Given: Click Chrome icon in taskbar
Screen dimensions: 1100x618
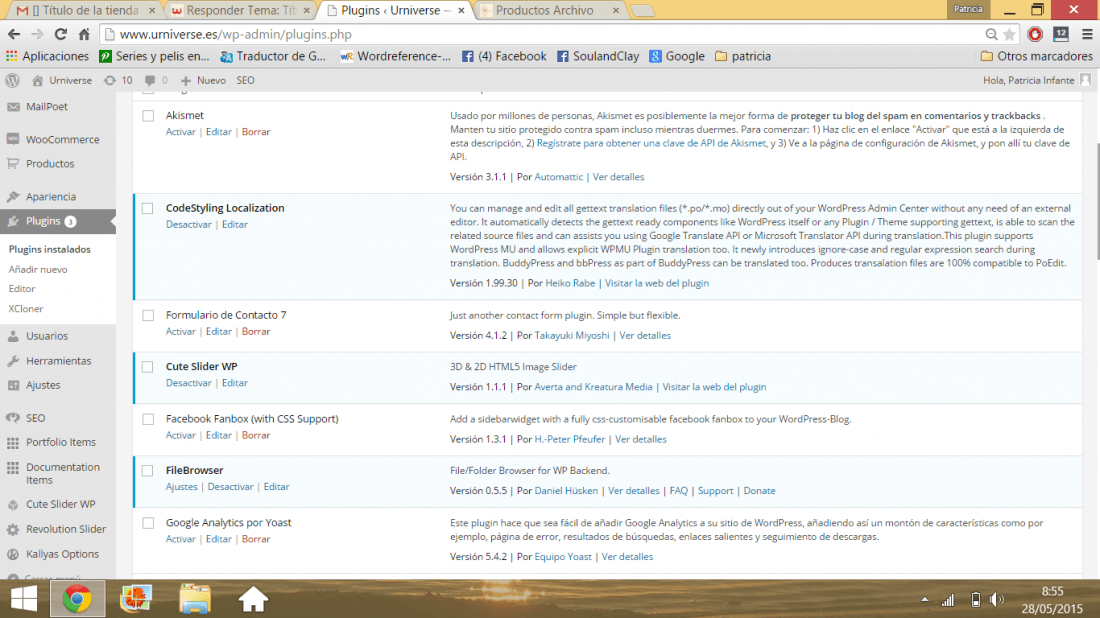Looking at the screenshot, I should [x=77, y=599].
